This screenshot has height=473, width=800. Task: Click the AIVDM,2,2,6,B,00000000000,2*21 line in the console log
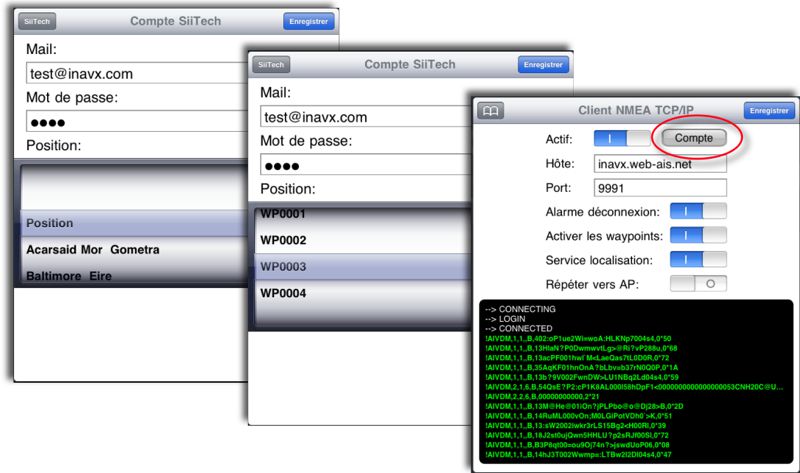click(x=542, y=396)
